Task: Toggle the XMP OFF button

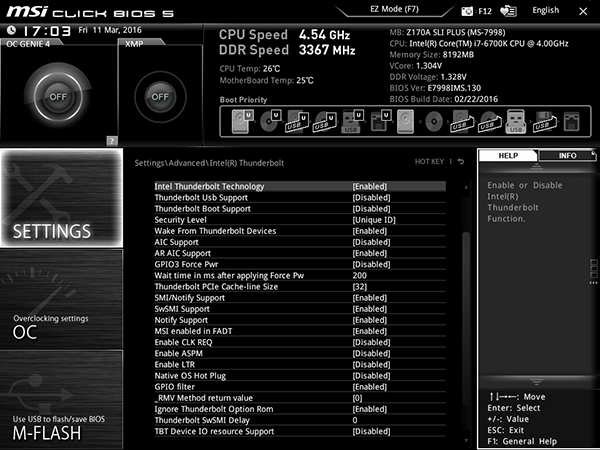Action: click(160, 97)
